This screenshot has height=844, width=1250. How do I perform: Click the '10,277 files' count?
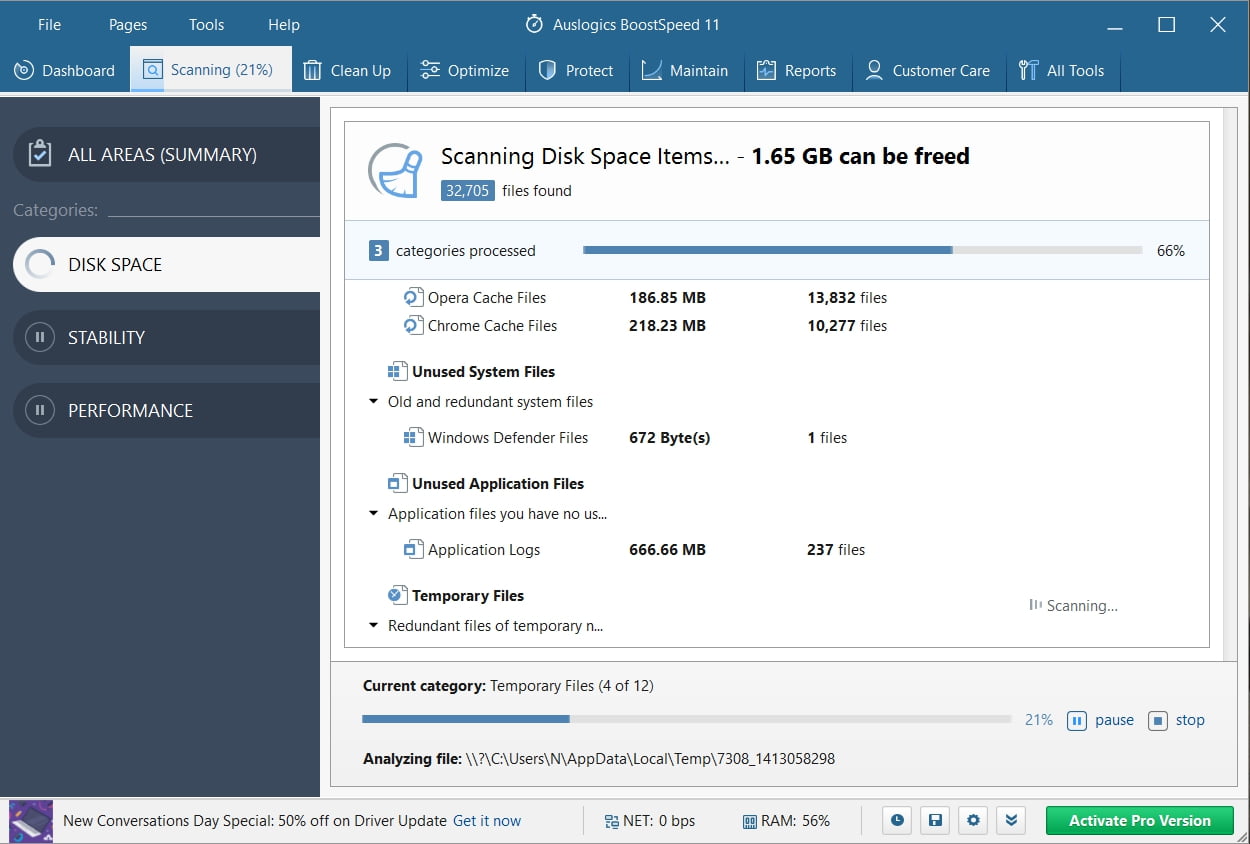point(847,325)
